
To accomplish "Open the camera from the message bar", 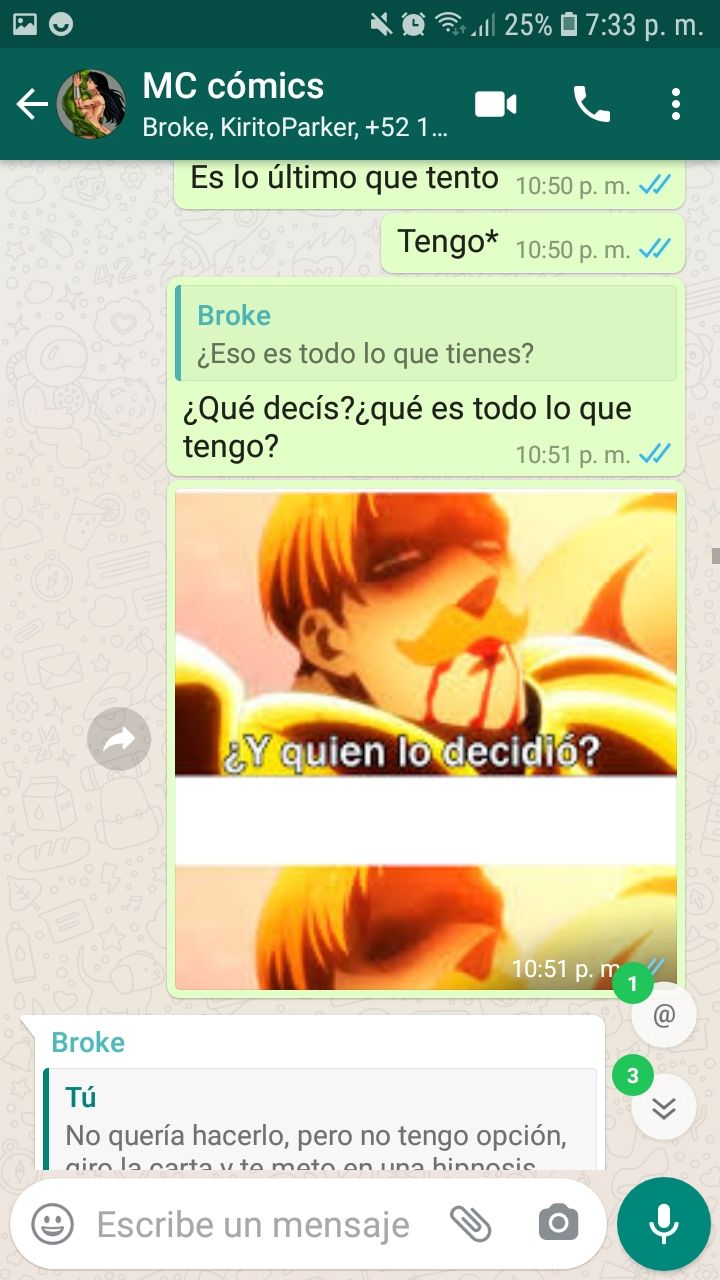I will click(x=558, y=1223).
